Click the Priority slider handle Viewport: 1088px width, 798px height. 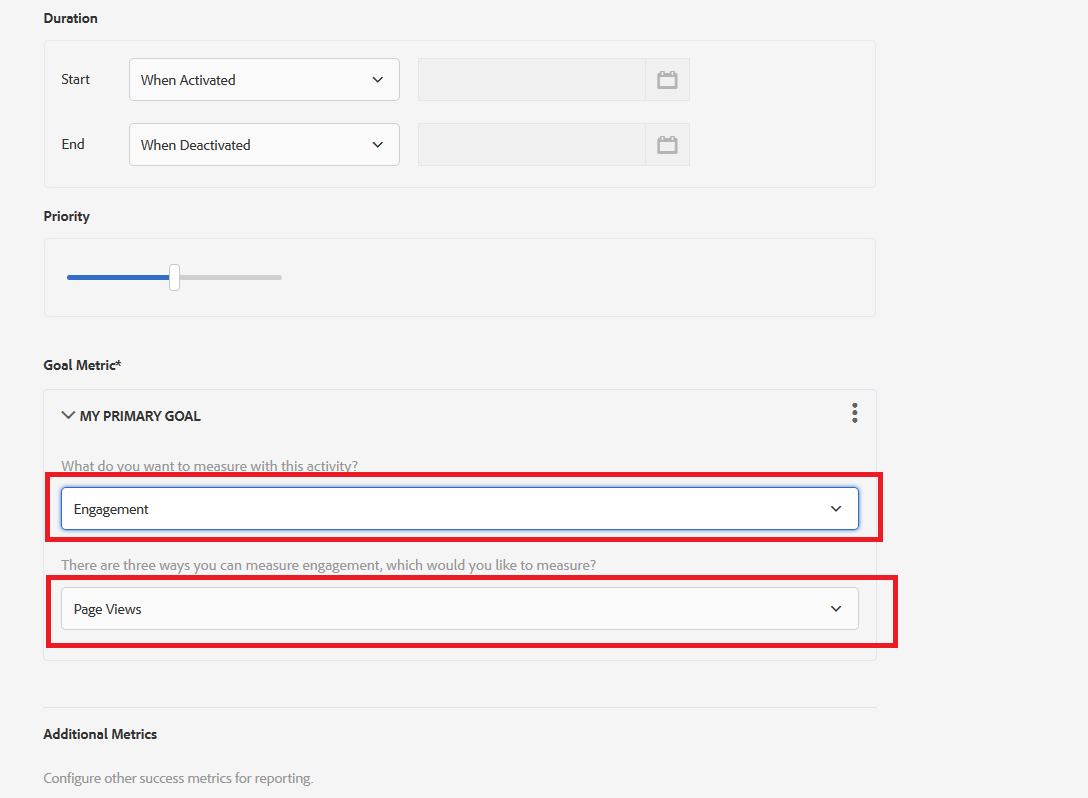(174, 277)
